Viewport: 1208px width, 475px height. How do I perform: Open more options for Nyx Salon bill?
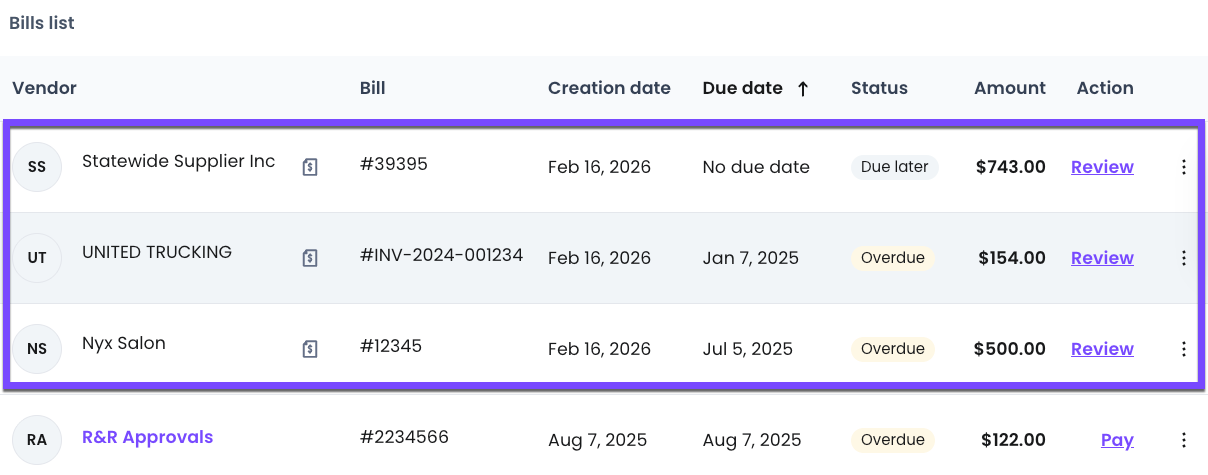[1184, 349]
